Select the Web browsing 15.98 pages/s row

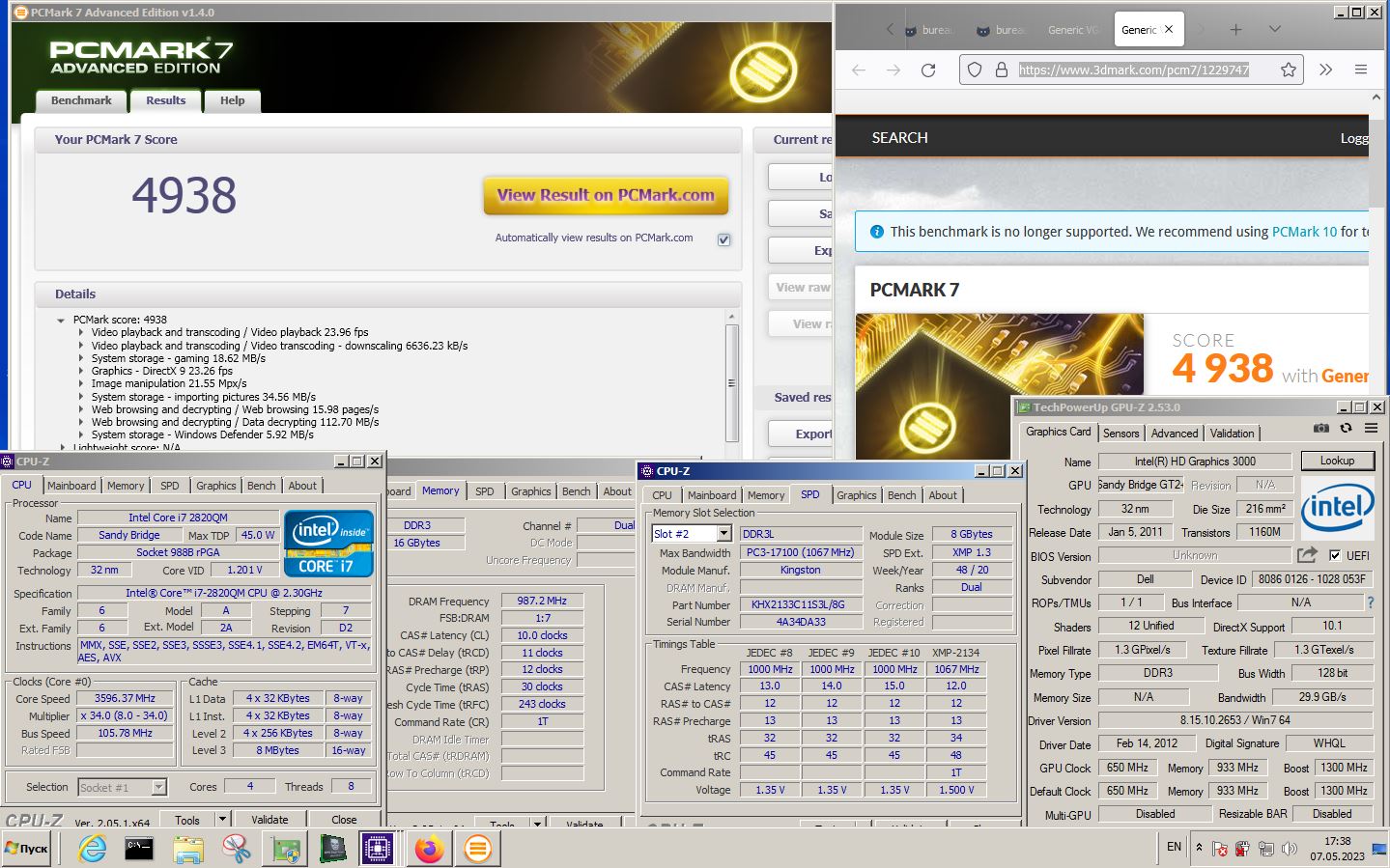coord(235,409)
